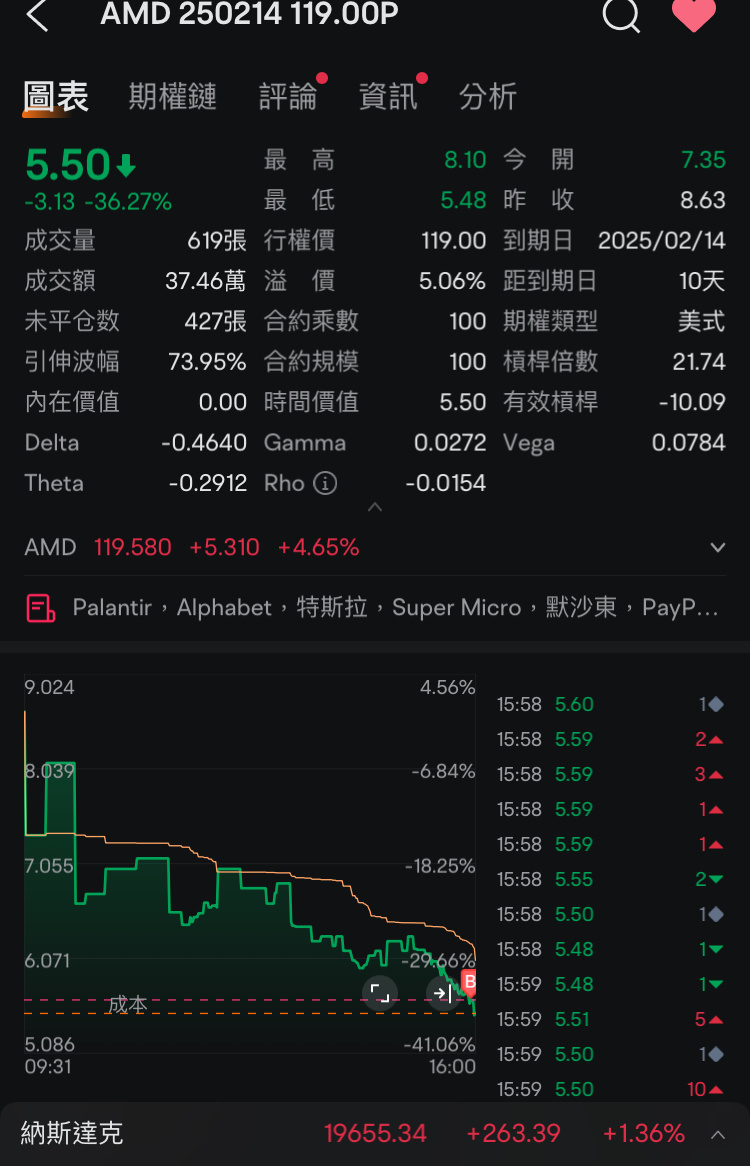Tap the 昨收 8.63 value
Screen dimensions: 750x1166
[702, 200]
